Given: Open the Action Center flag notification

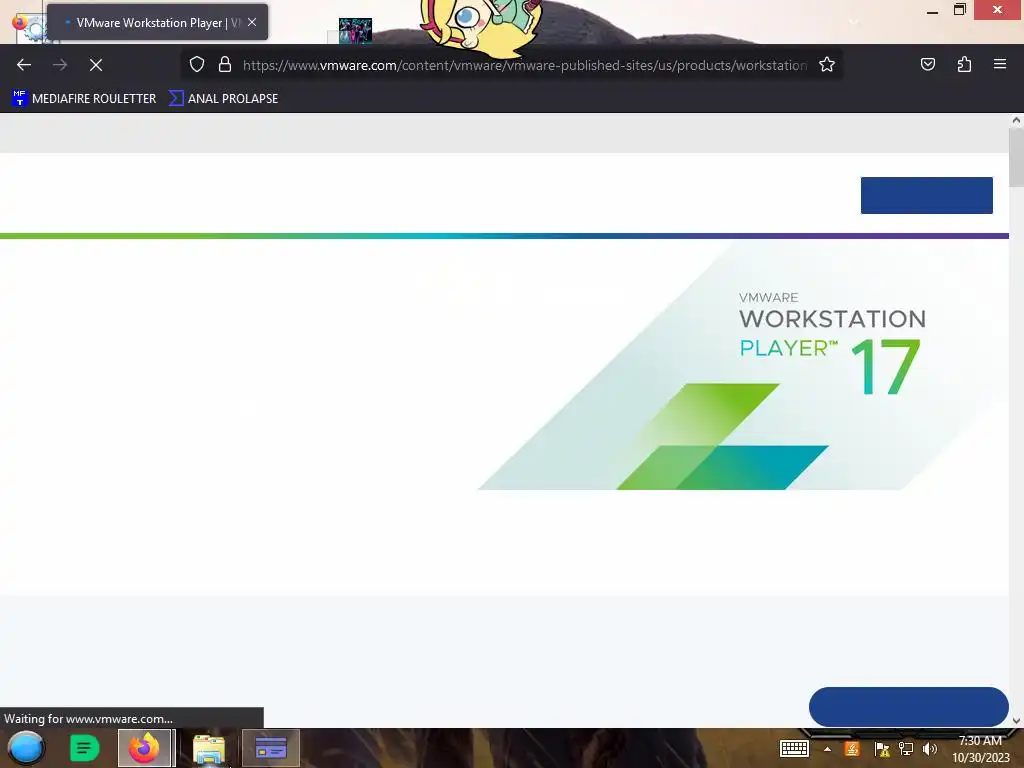Looking at the screenshot, I should (x=882, y=749).
